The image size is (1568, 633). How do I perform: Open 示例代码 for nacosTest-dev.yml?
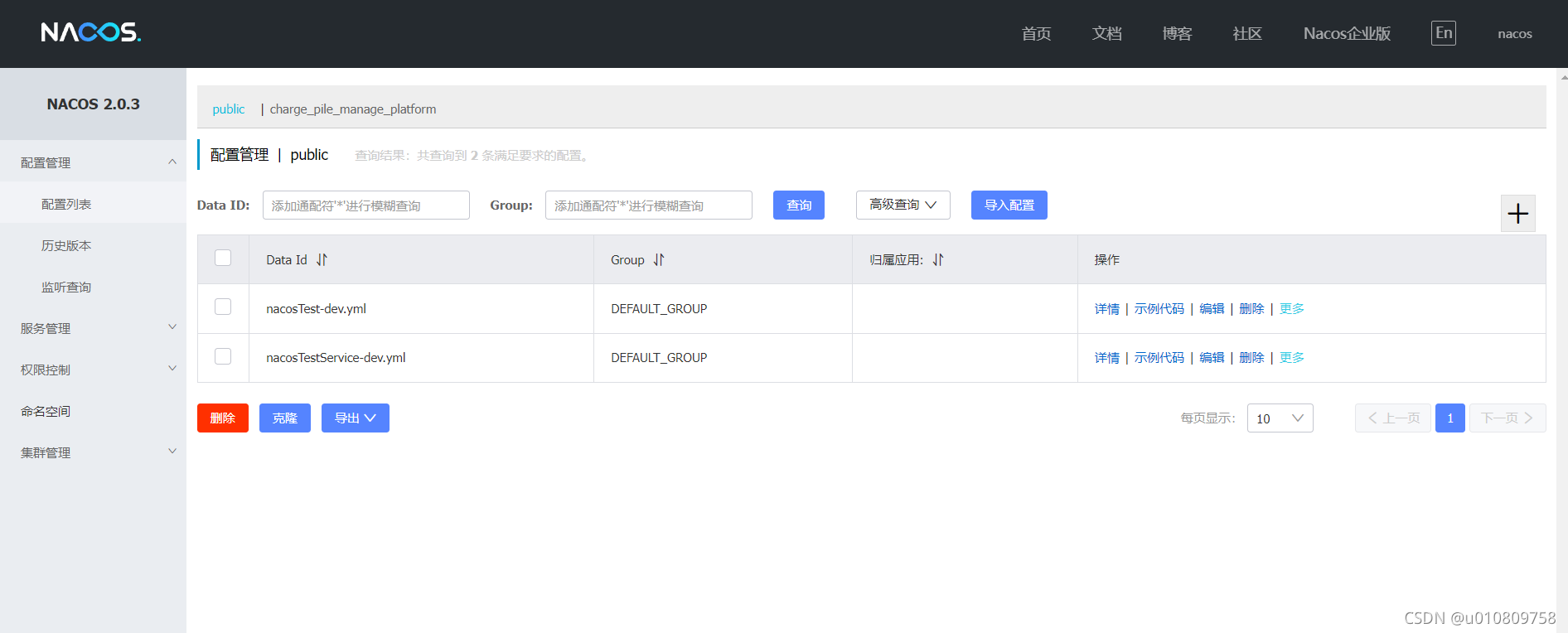[x=1159, y=308]
